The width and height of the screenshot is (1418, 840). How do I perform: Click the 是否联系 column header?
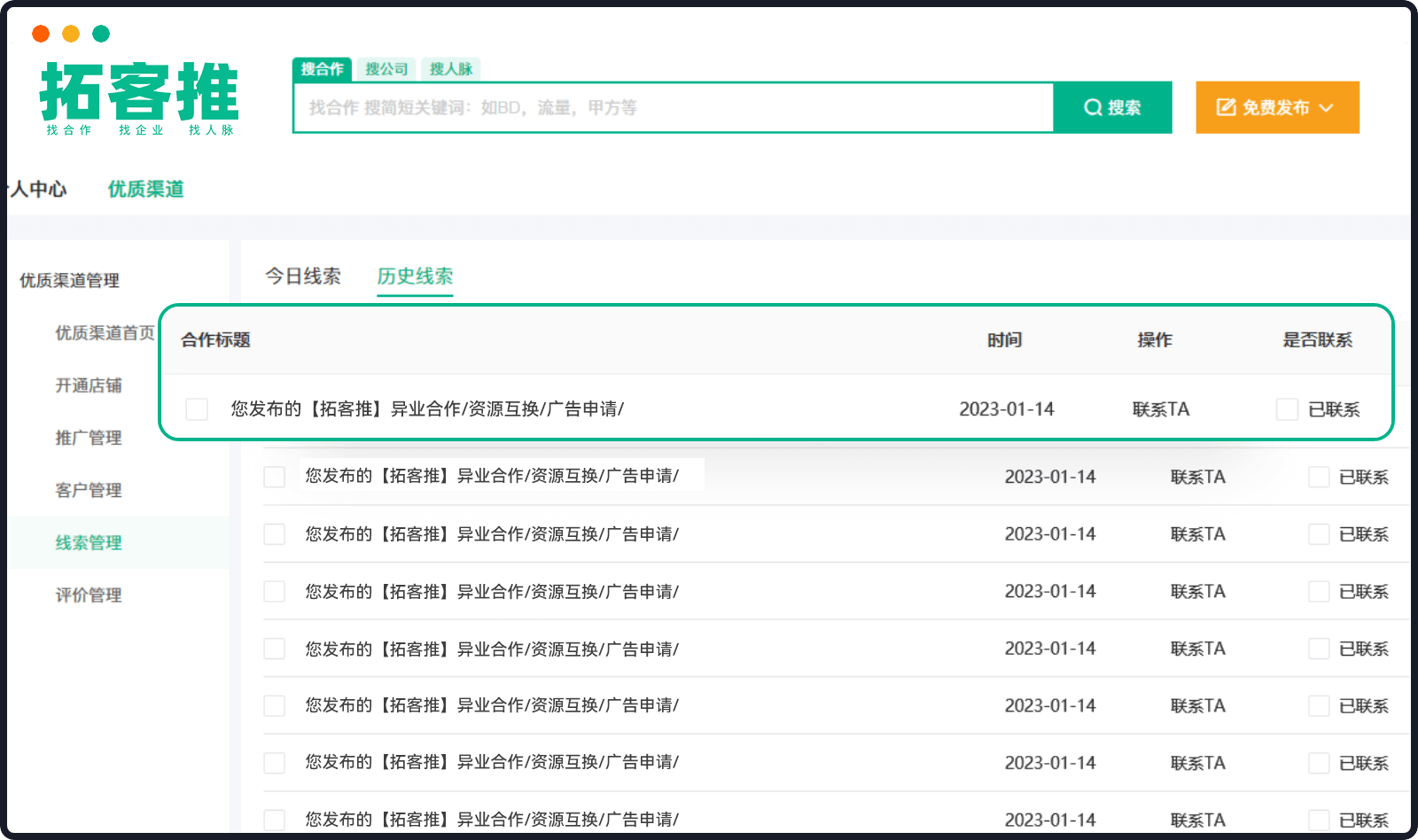tap(1318, 340)
